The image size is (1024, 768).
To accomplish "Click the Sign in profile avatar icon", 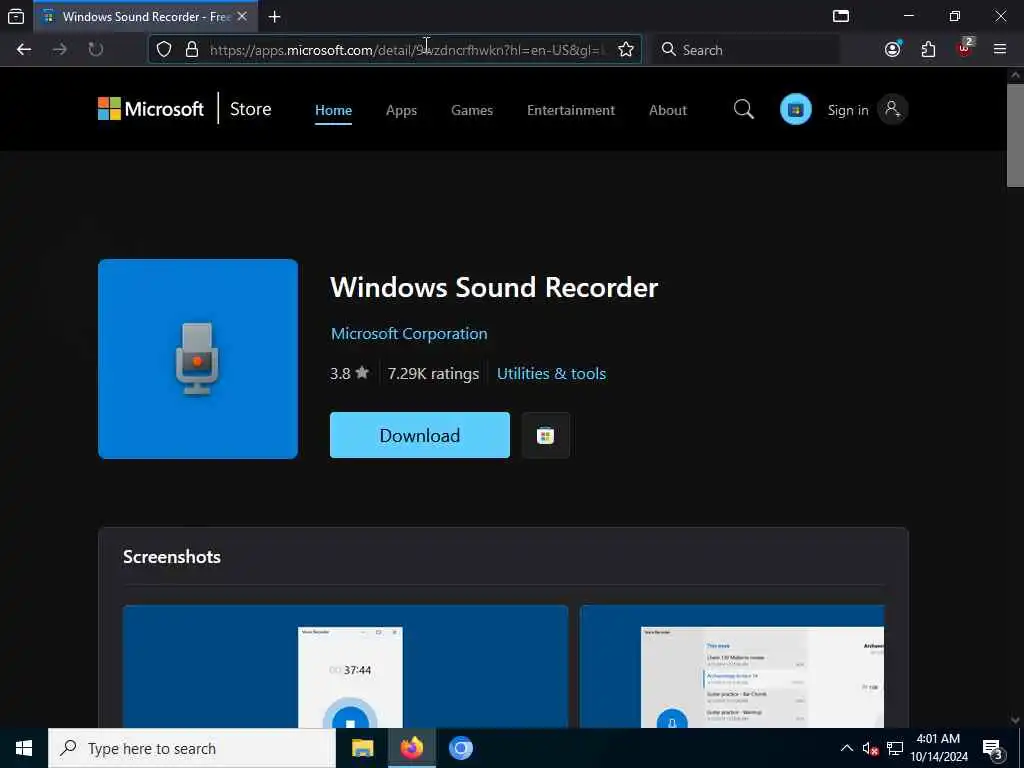I will tap(892, 110).
